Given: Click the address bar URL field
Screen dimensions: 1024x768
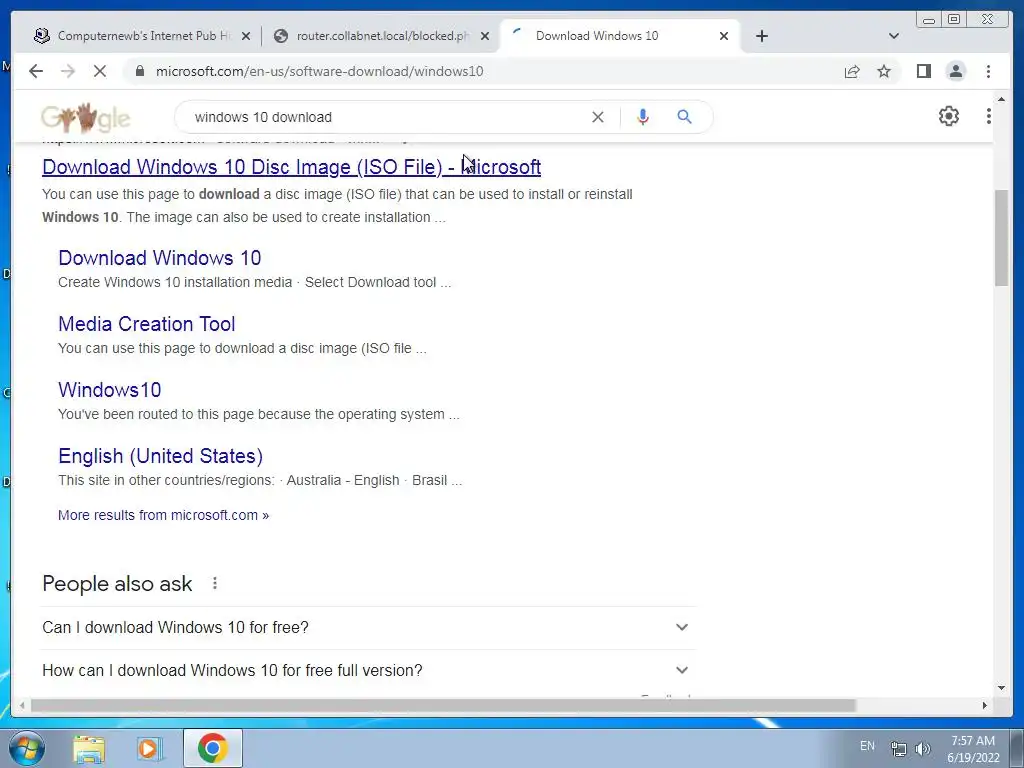Looking at the screenshot, I should 483,71.
